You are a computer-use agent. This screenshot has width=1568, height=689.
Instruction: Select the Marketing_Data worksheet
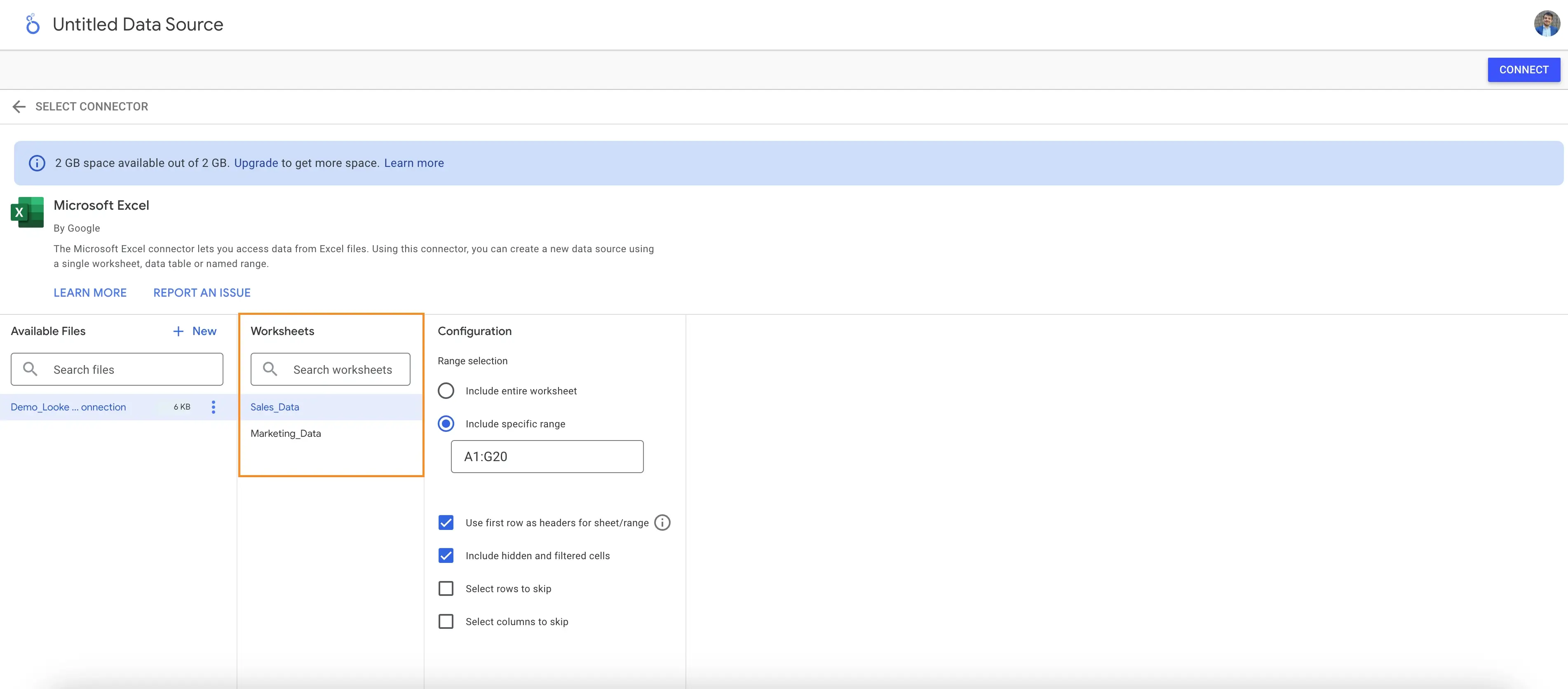pyautogui.click(x=285, y=433)
